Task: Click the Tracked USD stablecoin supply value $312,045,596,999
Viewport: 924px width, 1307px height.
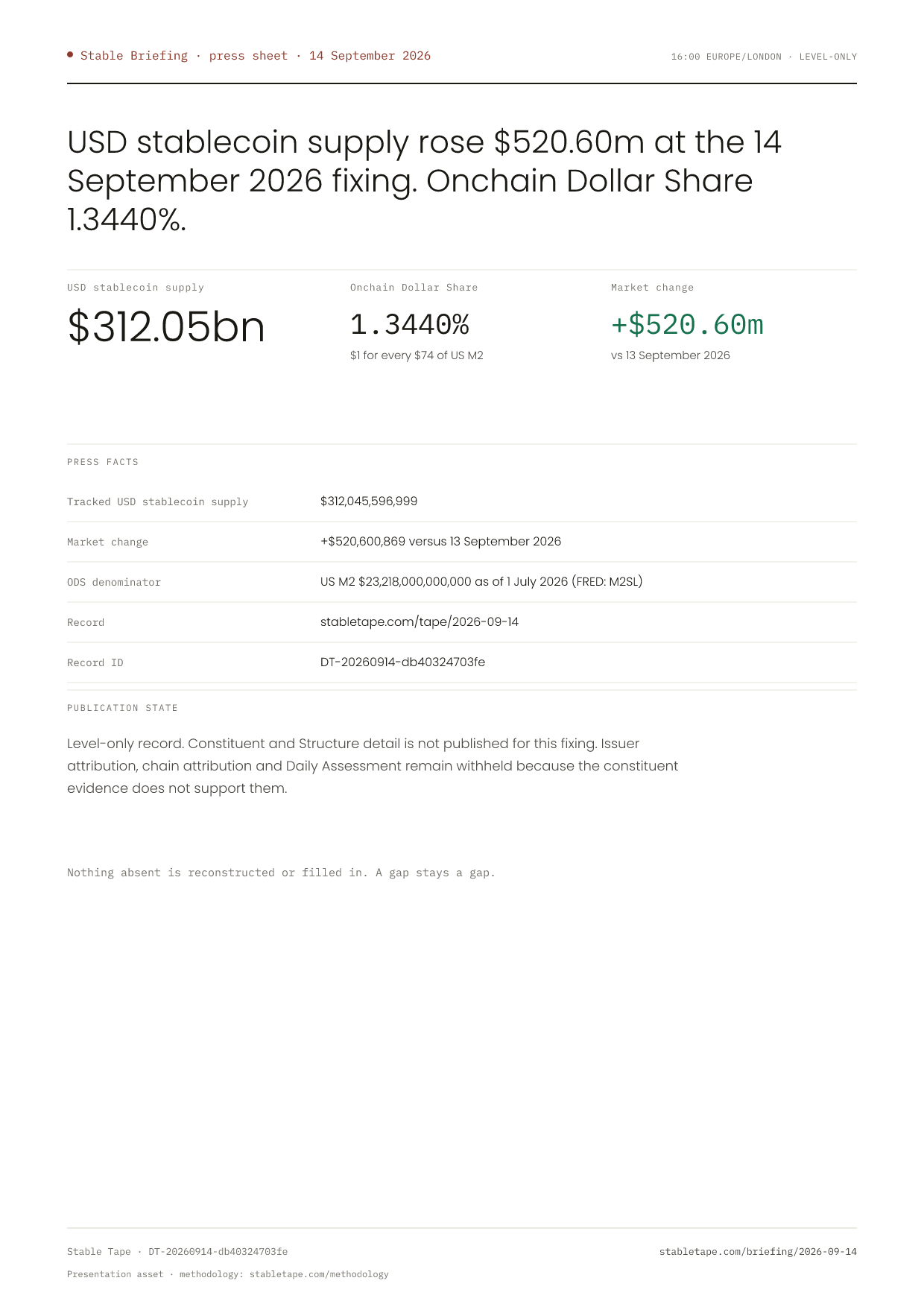Action: [369, 501]
